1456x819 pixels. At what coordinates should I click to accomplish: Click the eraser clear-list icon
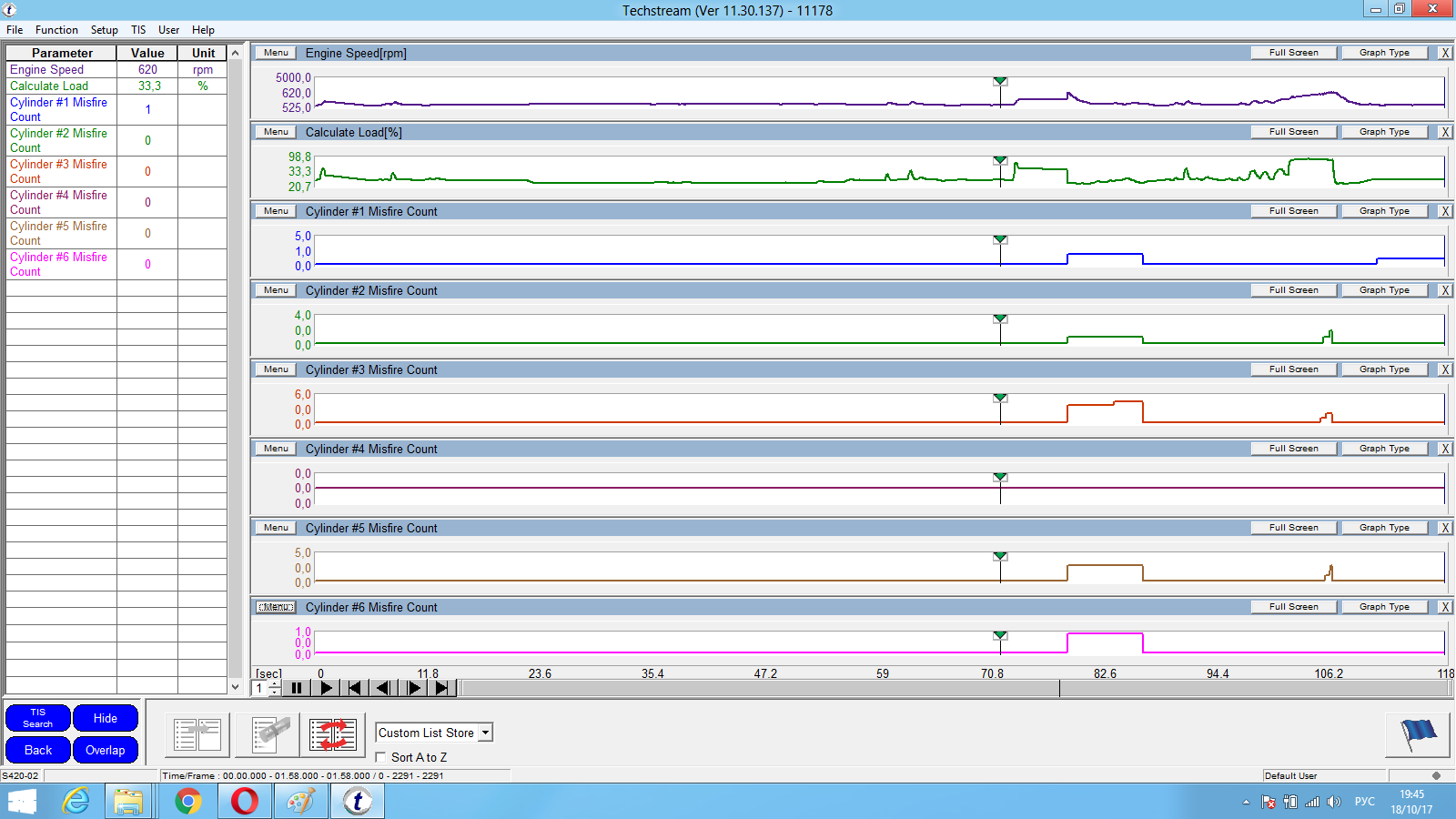[x=268, y=734]
